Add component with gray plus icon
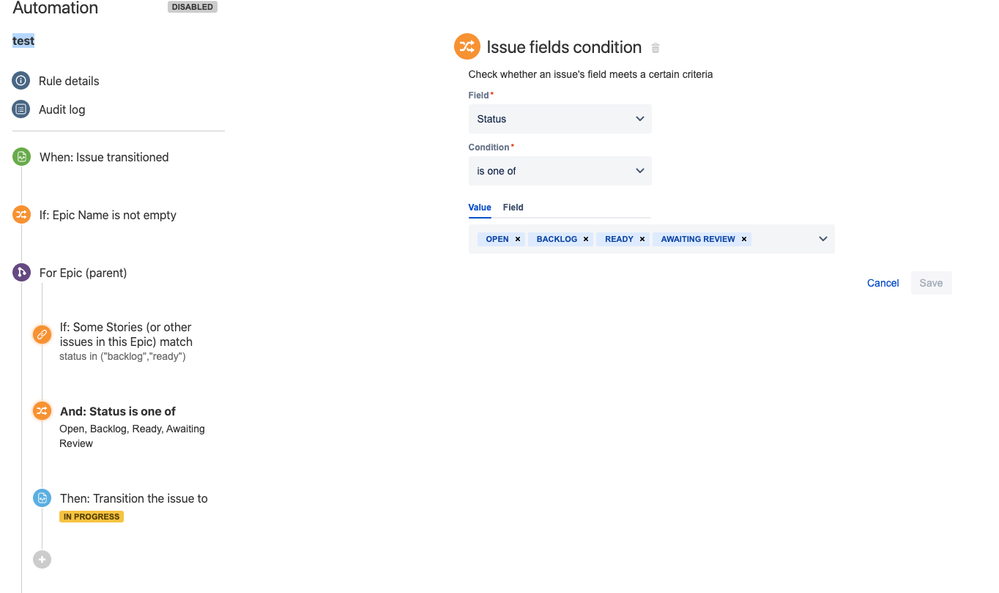Image resolution: width=999 pixels, height=593 pixels. 42,559
